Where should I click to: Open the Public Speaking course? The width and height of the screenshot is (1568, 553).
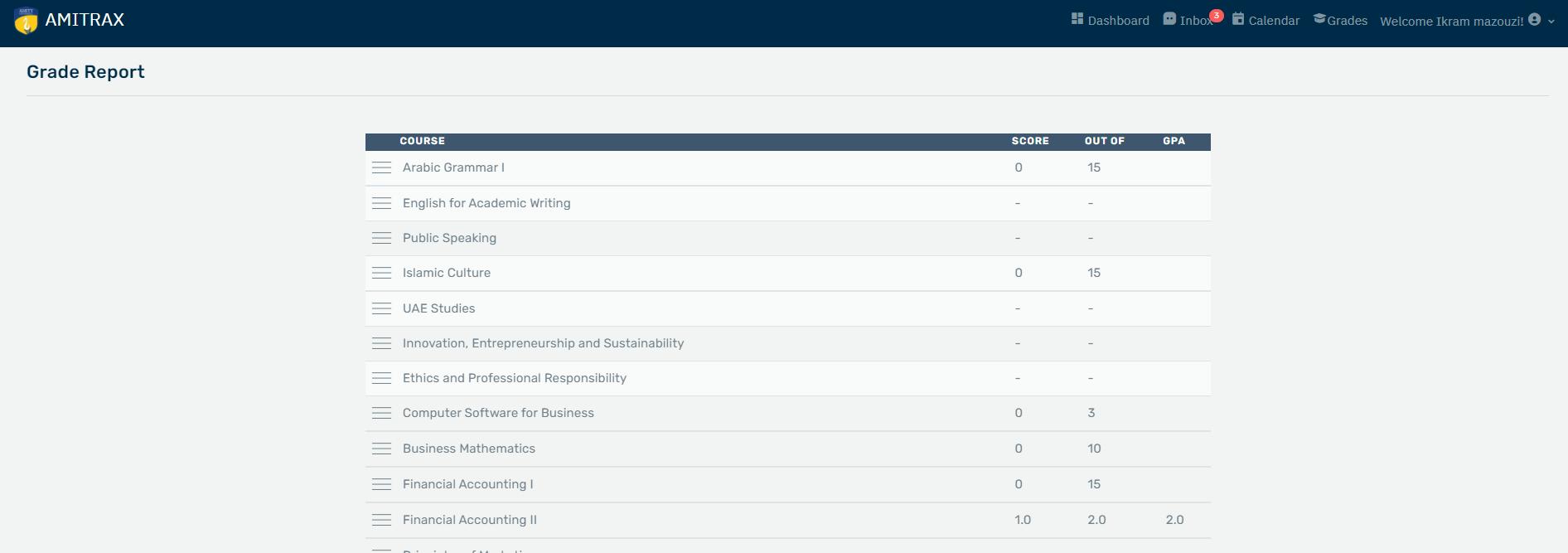click(x=449, y=238)
